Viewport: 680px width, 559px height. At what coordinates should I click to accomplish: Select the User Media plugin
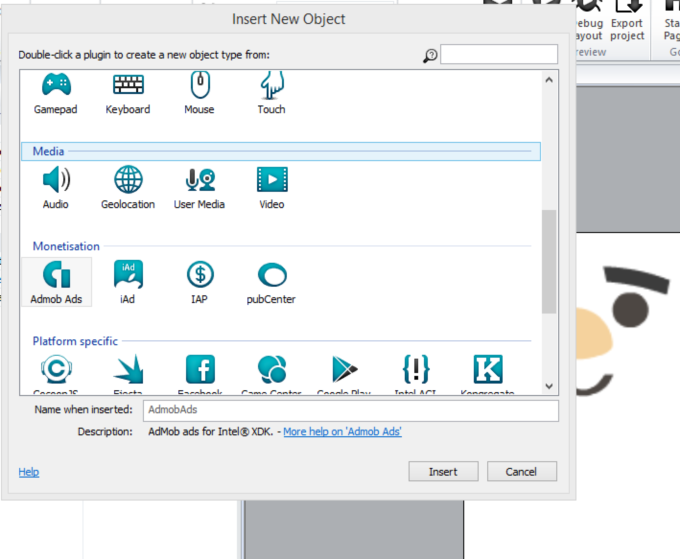200,179
